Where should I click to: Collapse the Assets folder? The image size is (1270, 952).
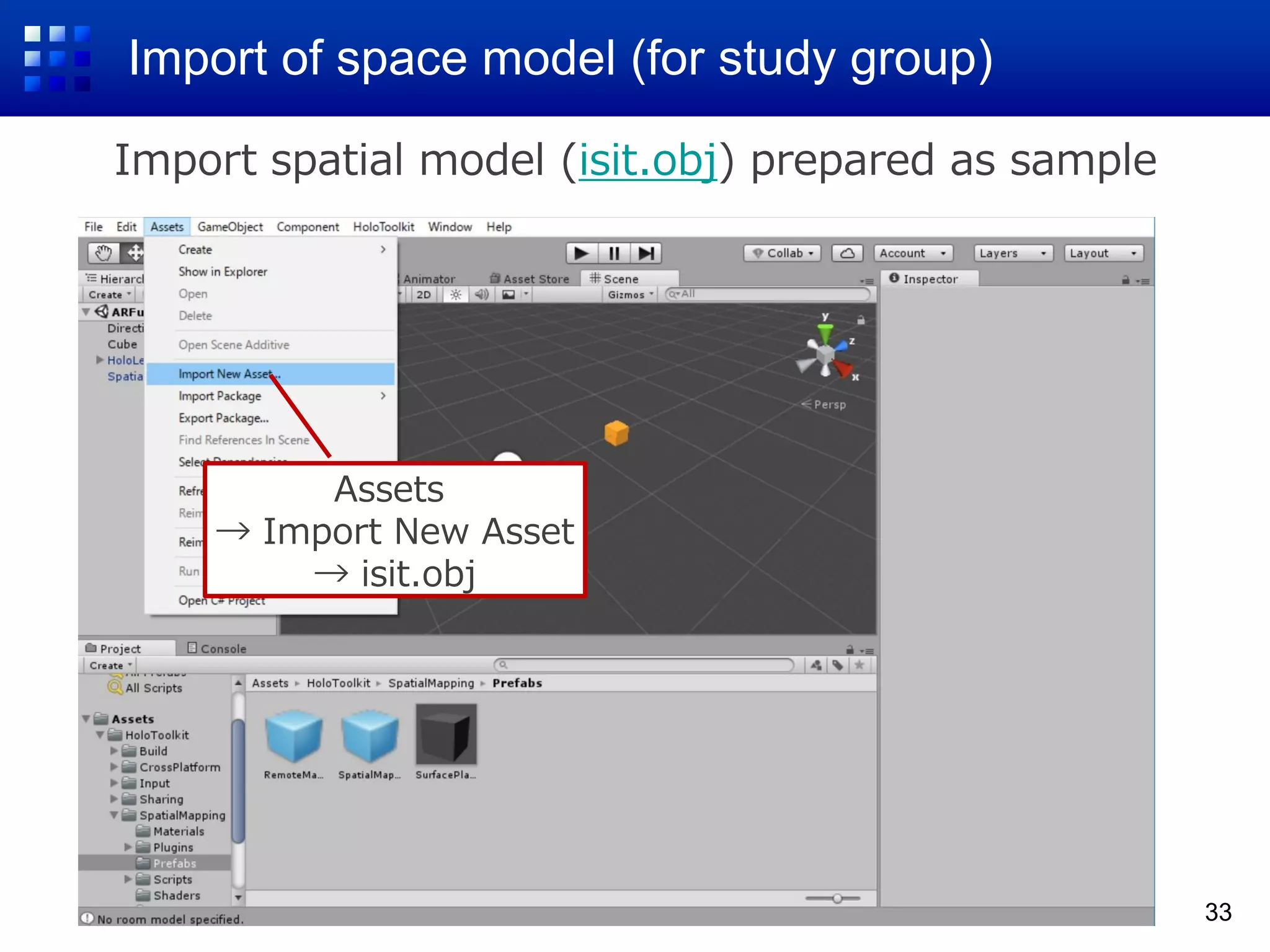coord(86,719)
